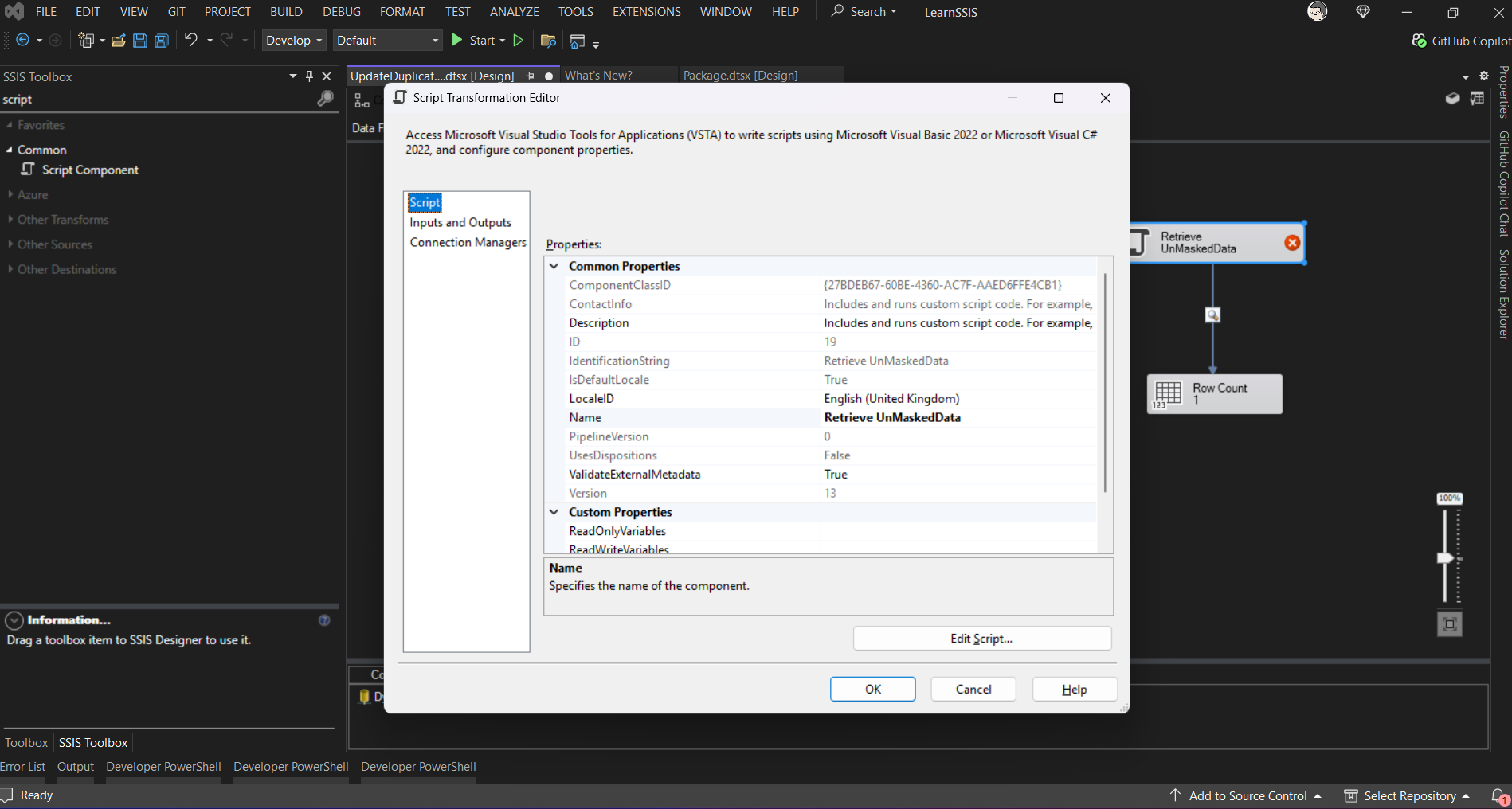Click the variables grid icon in designer toolbar
This screenshot has width=1512, height=809.
[x=1477, y=99]
